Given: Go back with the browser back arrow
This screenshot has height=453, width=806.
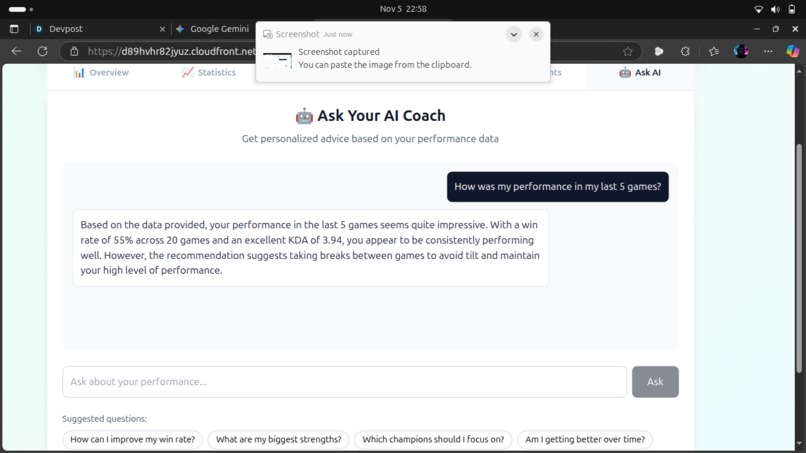Looking at the screenshot, I should pos(16,51).
